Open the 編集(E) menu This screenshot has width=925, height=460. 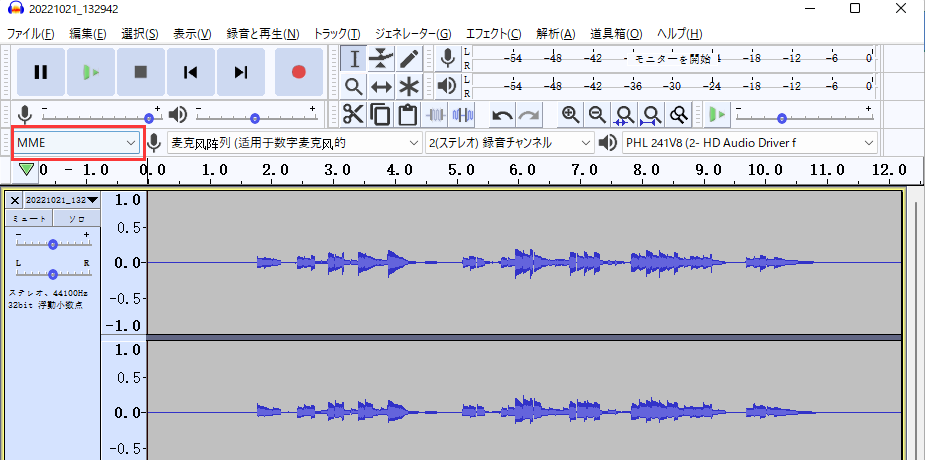(88, 34)
